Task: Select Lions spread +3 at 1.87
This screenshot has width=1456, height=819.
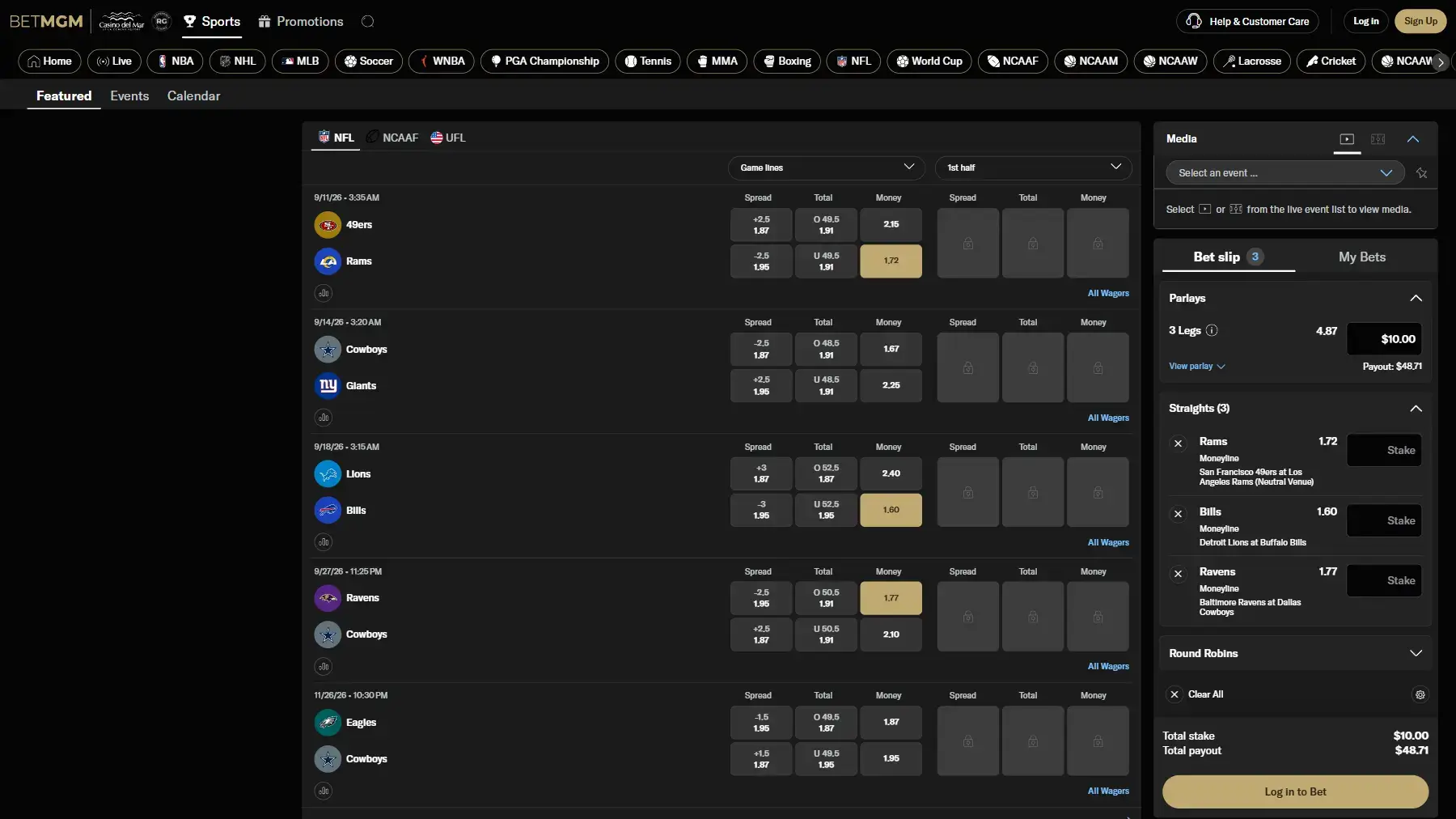Action: pyautogui.click(x=761, y=474)
